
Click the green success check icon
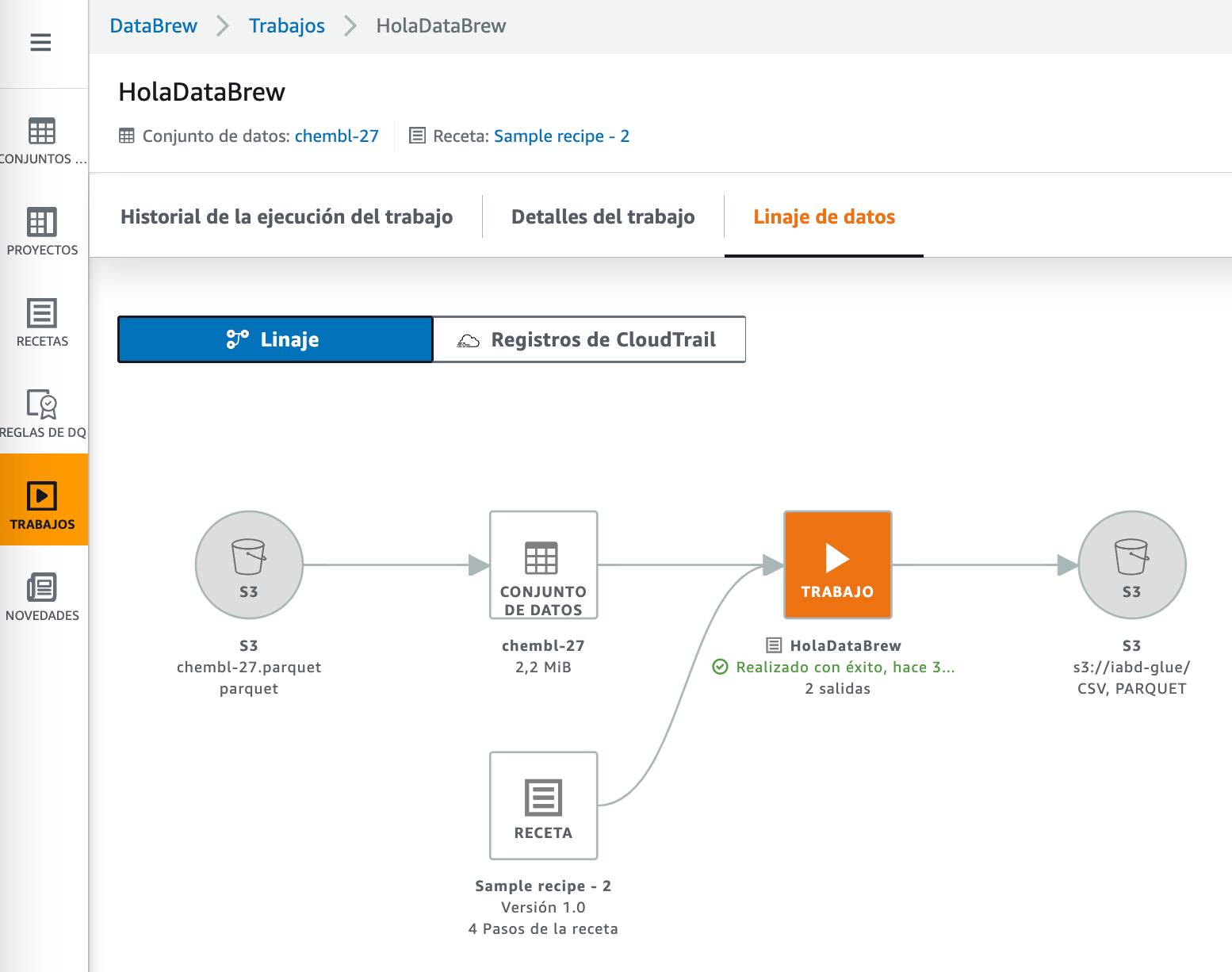(x=720, y=667)
